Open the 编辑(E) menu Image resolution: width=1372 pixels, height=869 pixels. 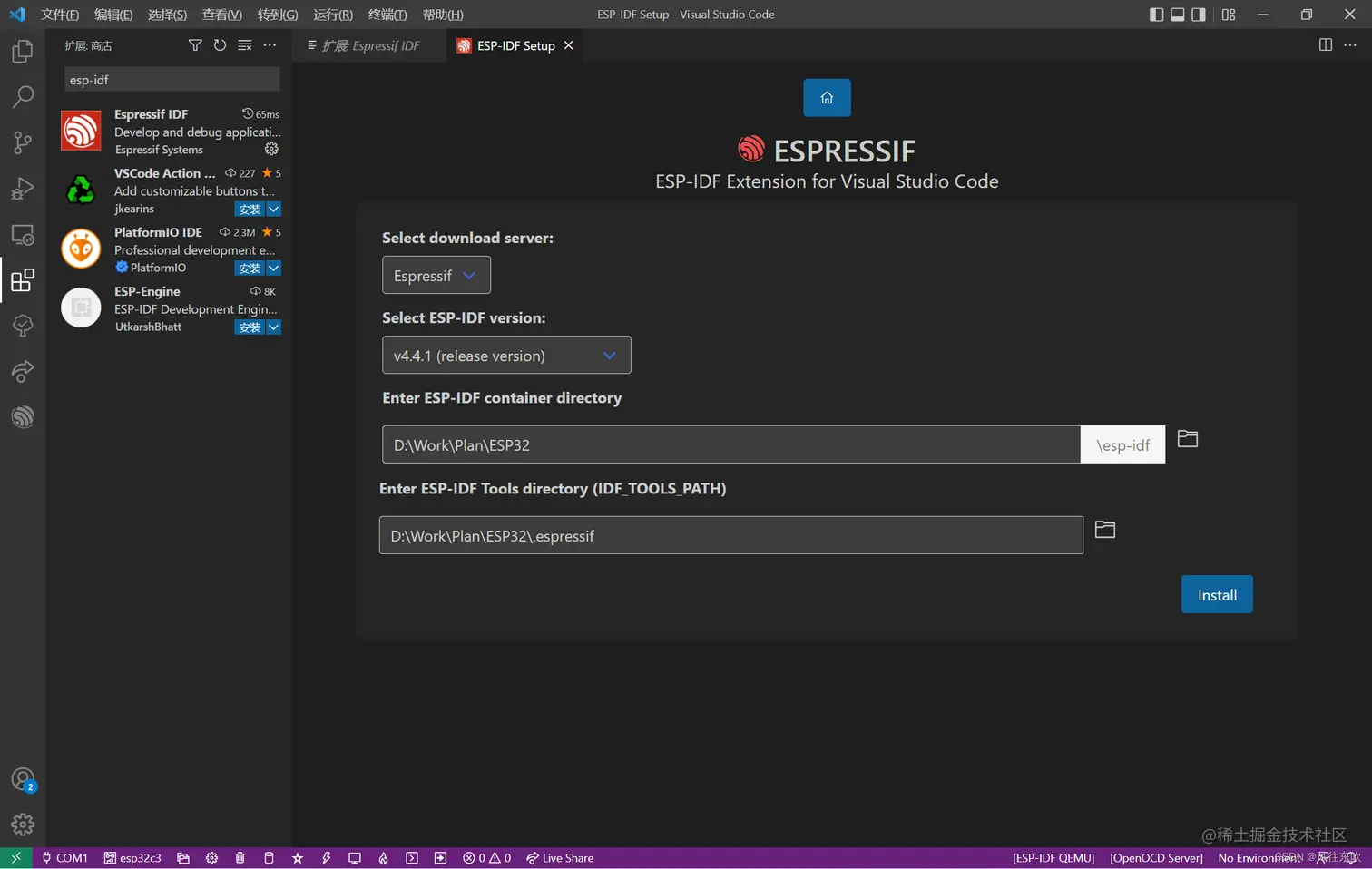(x=113, y=15)
